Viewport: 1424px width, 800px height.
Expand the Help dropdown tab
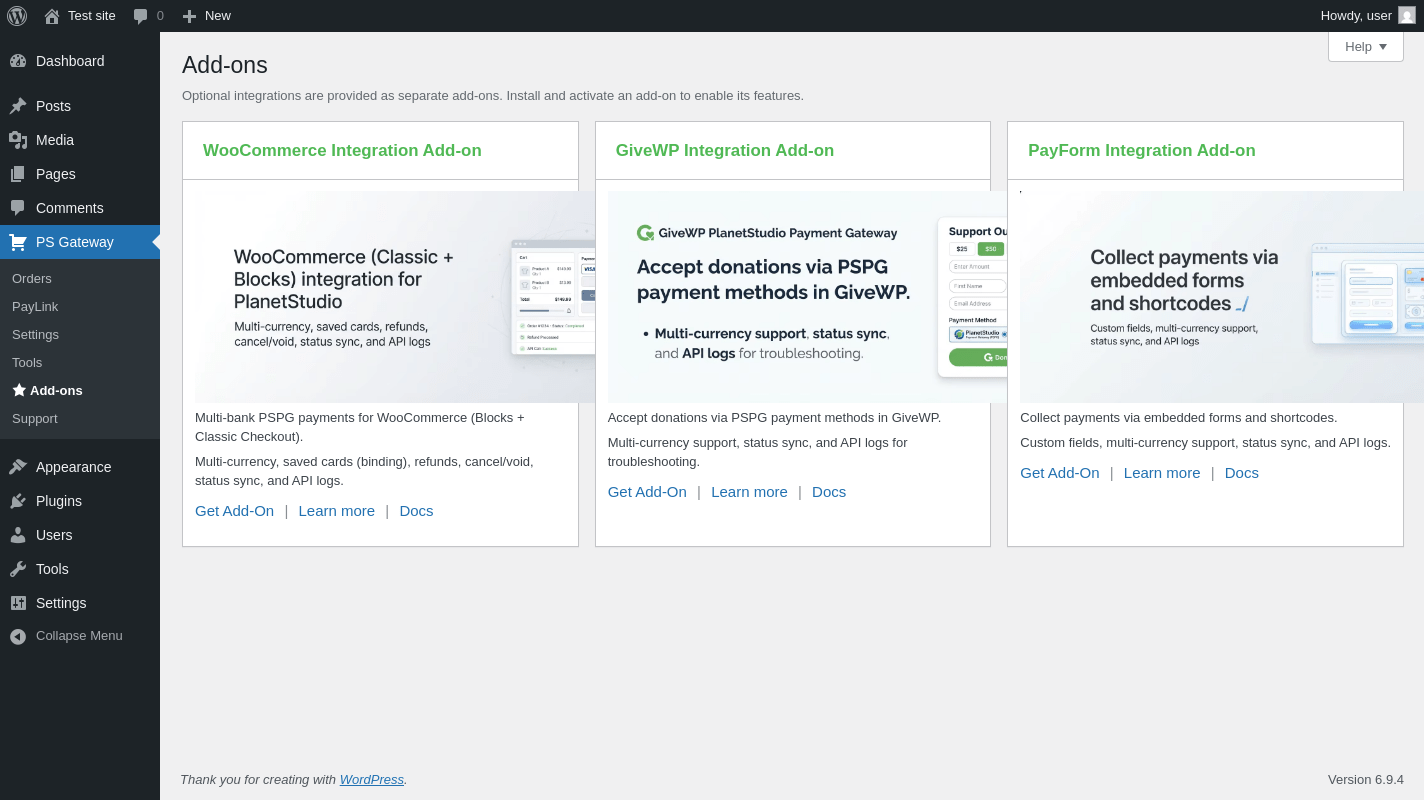[x=1365, y=46]
